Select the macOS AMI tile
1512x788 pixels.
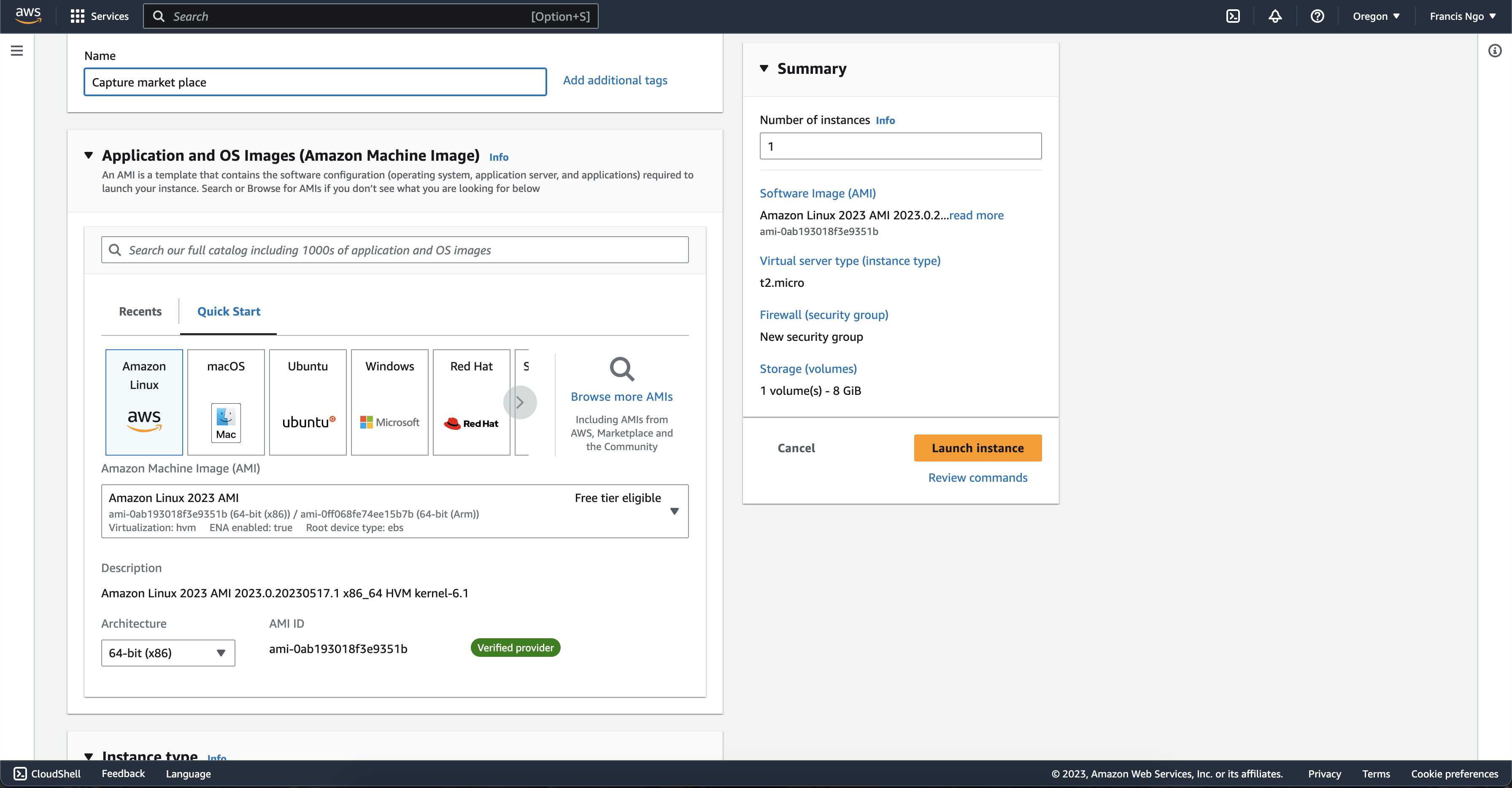[x=226, y=402]
